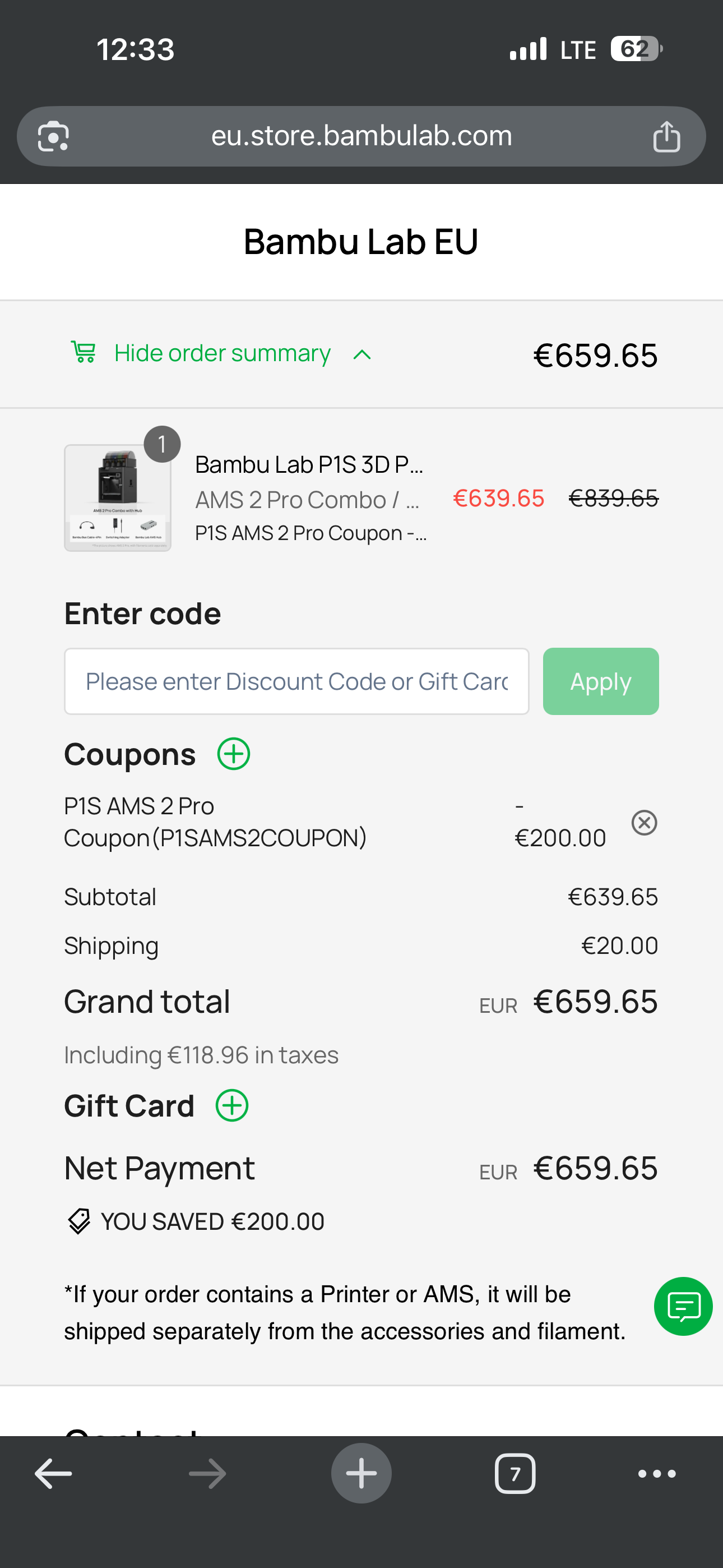Go back using the browser back arrow
This screenshot has height=1568, width=723.
(x=54, y=1474)
